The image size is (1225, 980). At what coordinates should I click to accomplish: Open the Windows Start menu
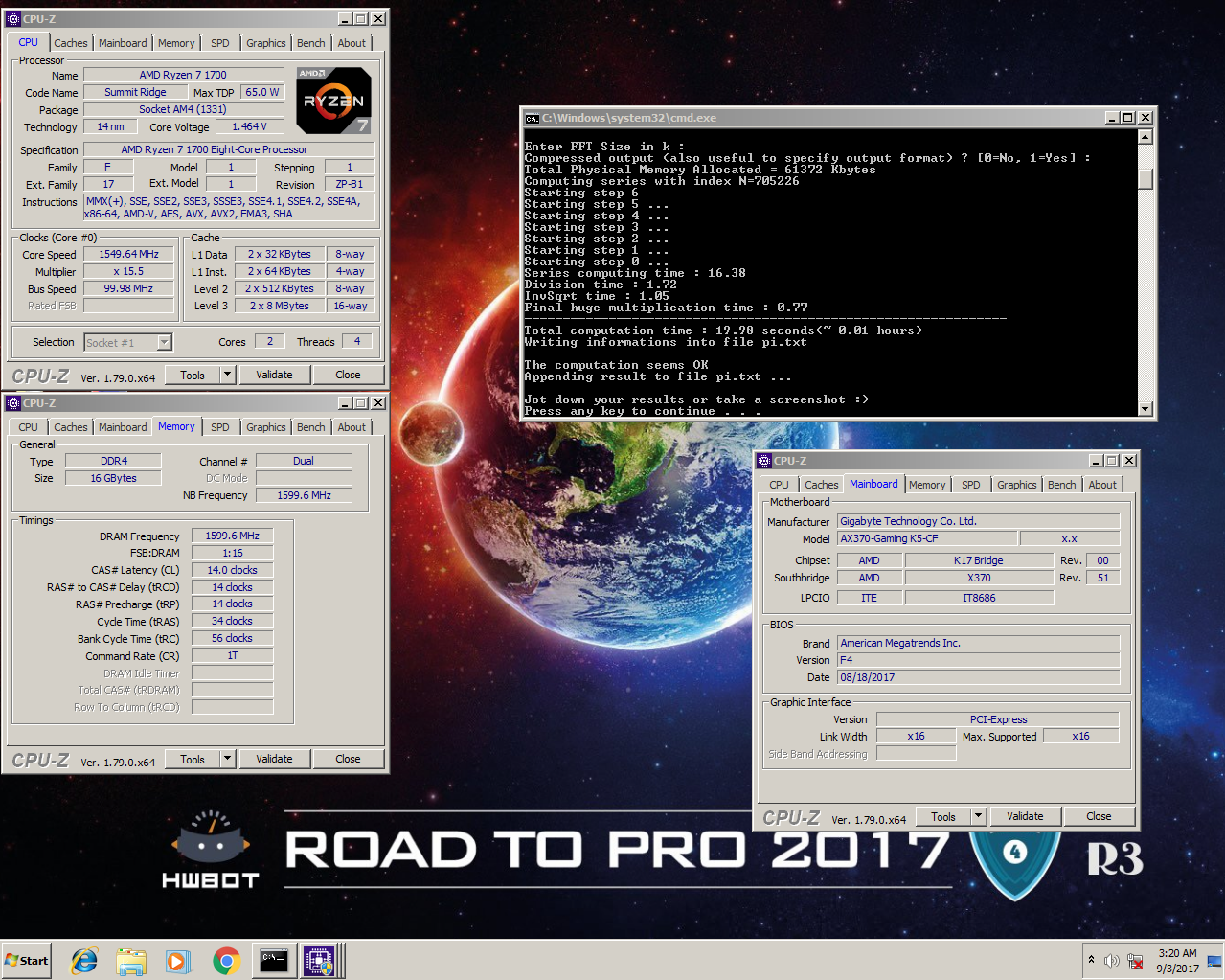coord(27,961)
